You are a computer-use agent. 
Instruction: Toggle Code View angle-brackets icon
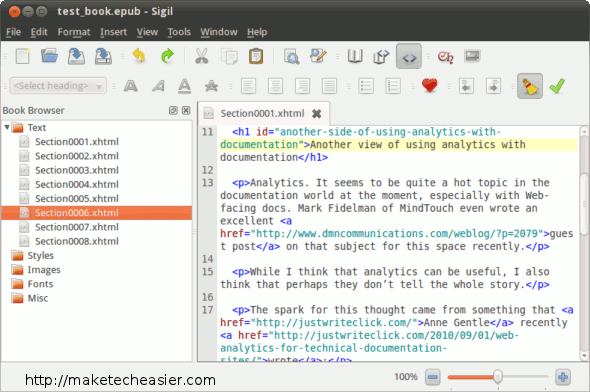[x=409, y=56]
